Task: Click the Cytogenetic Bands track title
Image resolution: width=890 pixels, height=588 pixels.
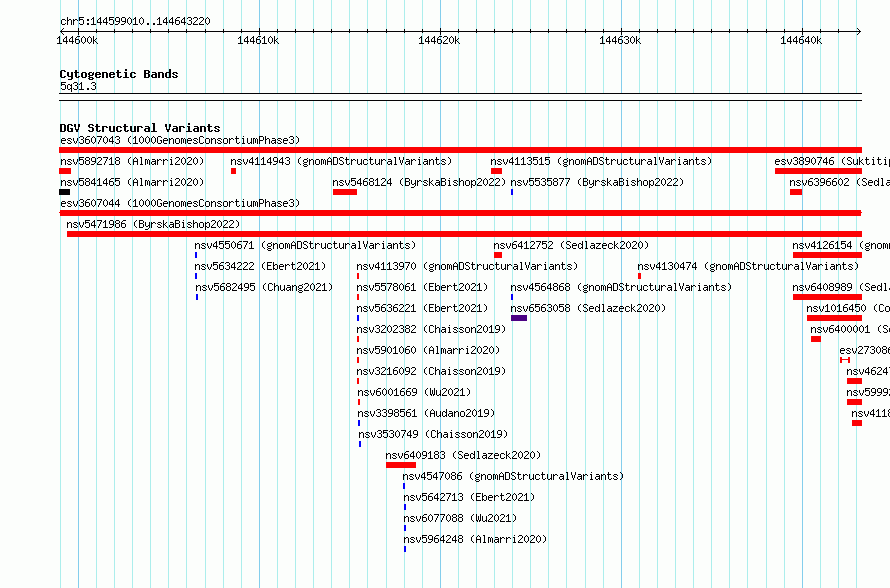Action: coord(119,74)
